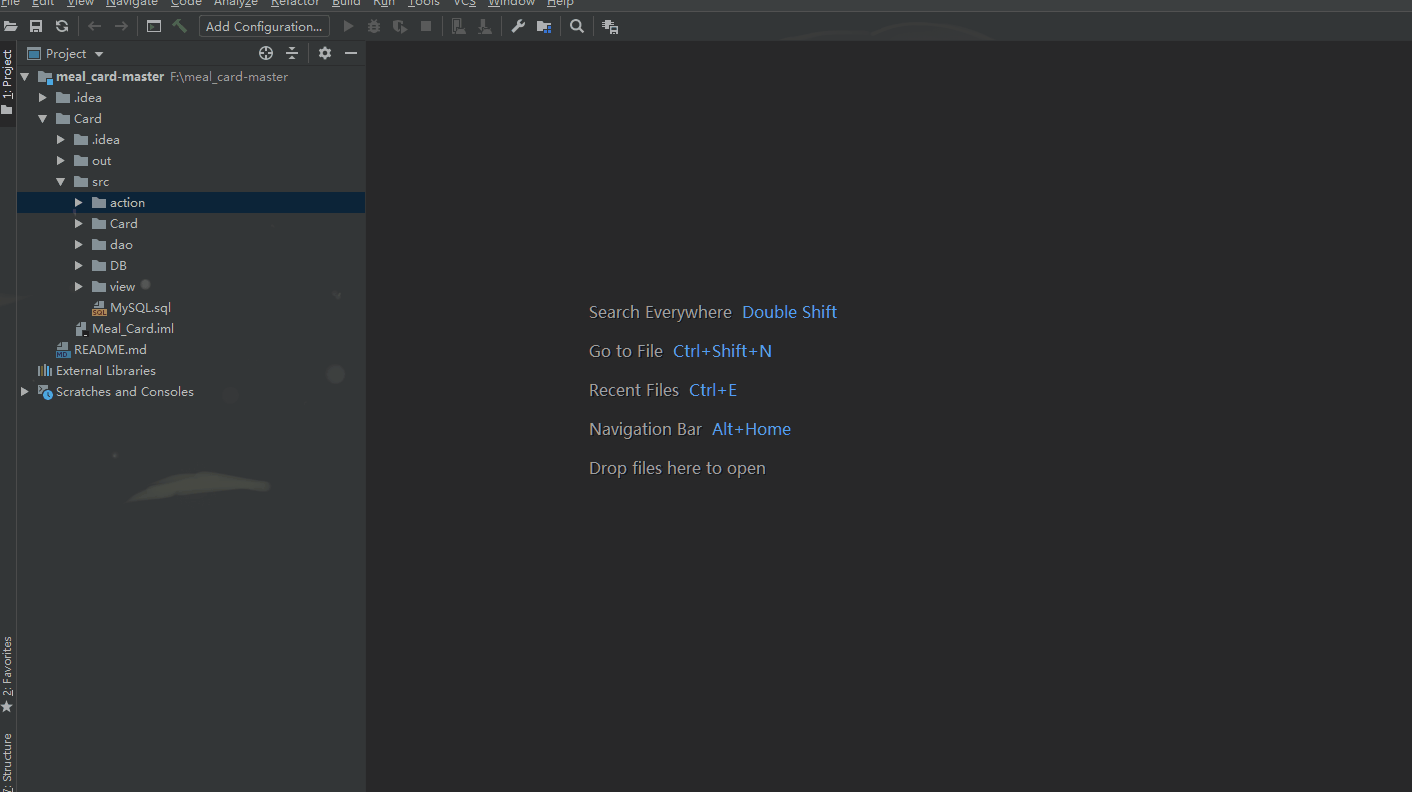Select the Meal_Card.iml file
The width and height of the screenshot is (1412, 792).
point(133,329)
